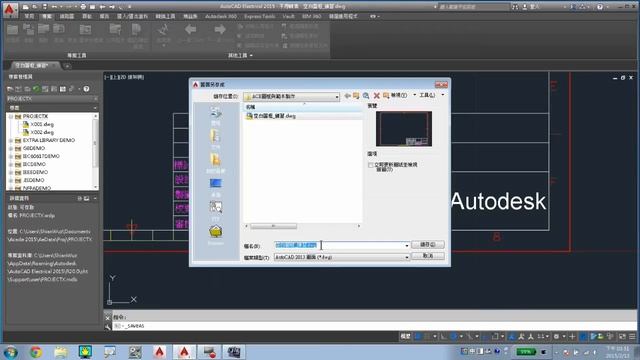Image resolution: width=640 pixels, height=360 pixels.
Task: Open the FTP location shortcut in places list
Action: point(216,210)
